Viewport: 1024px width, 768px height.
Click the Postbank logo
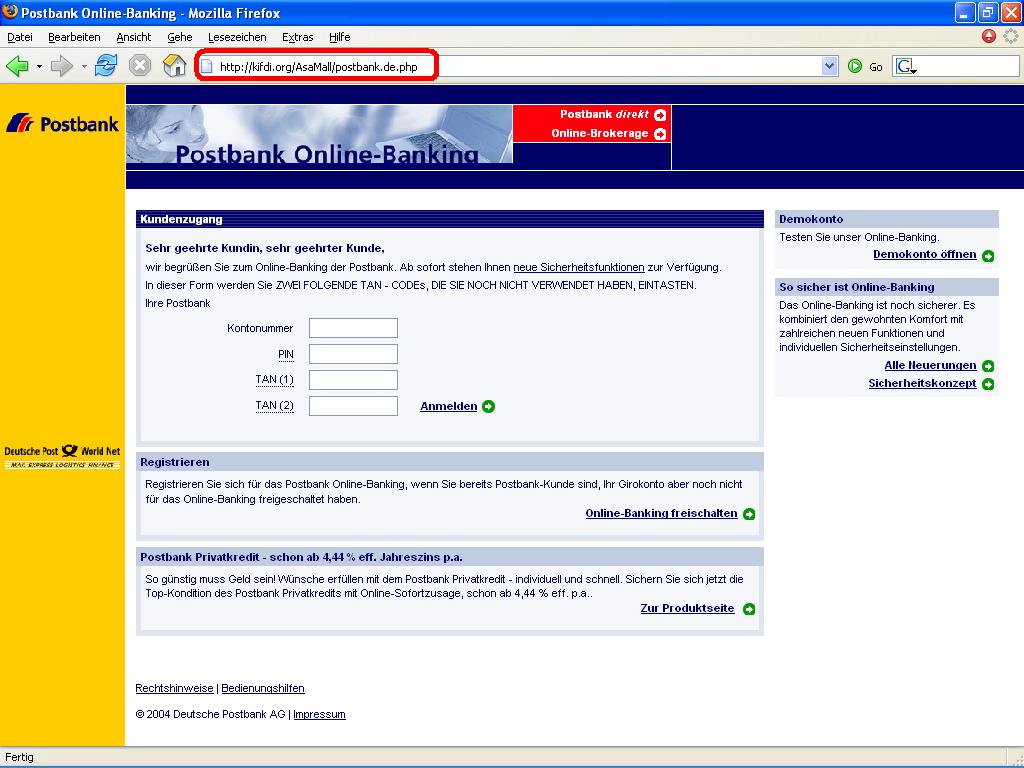point(63,123)
